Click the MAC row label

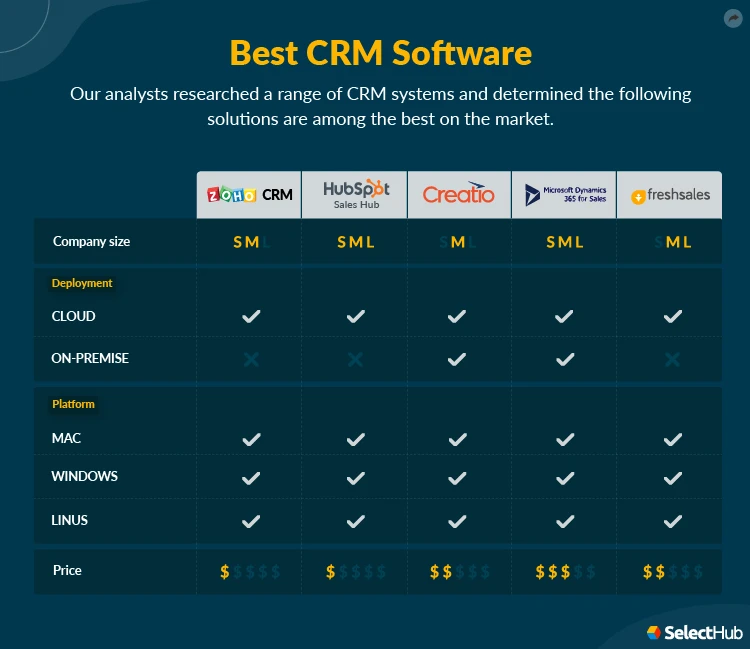(66, 438)
